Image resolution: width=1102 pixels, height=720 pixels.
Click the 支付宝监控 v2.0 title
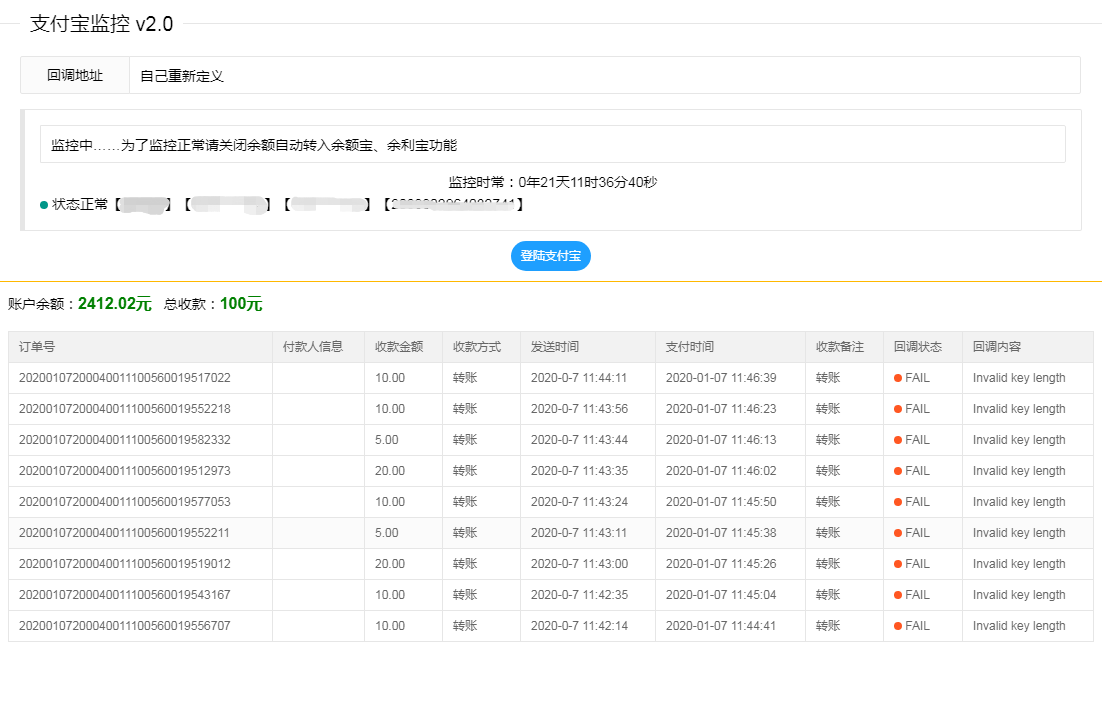tap(101, 24)
